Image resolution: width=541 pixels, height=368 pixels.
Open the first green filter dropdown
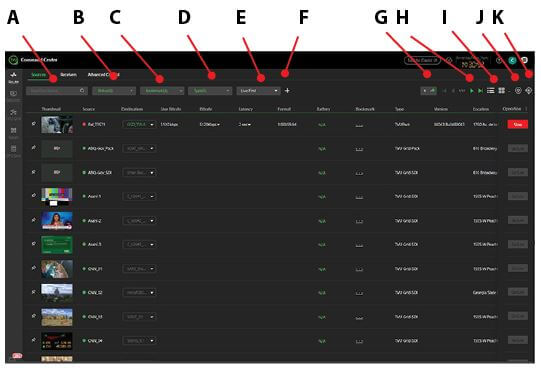pos(114,91)
